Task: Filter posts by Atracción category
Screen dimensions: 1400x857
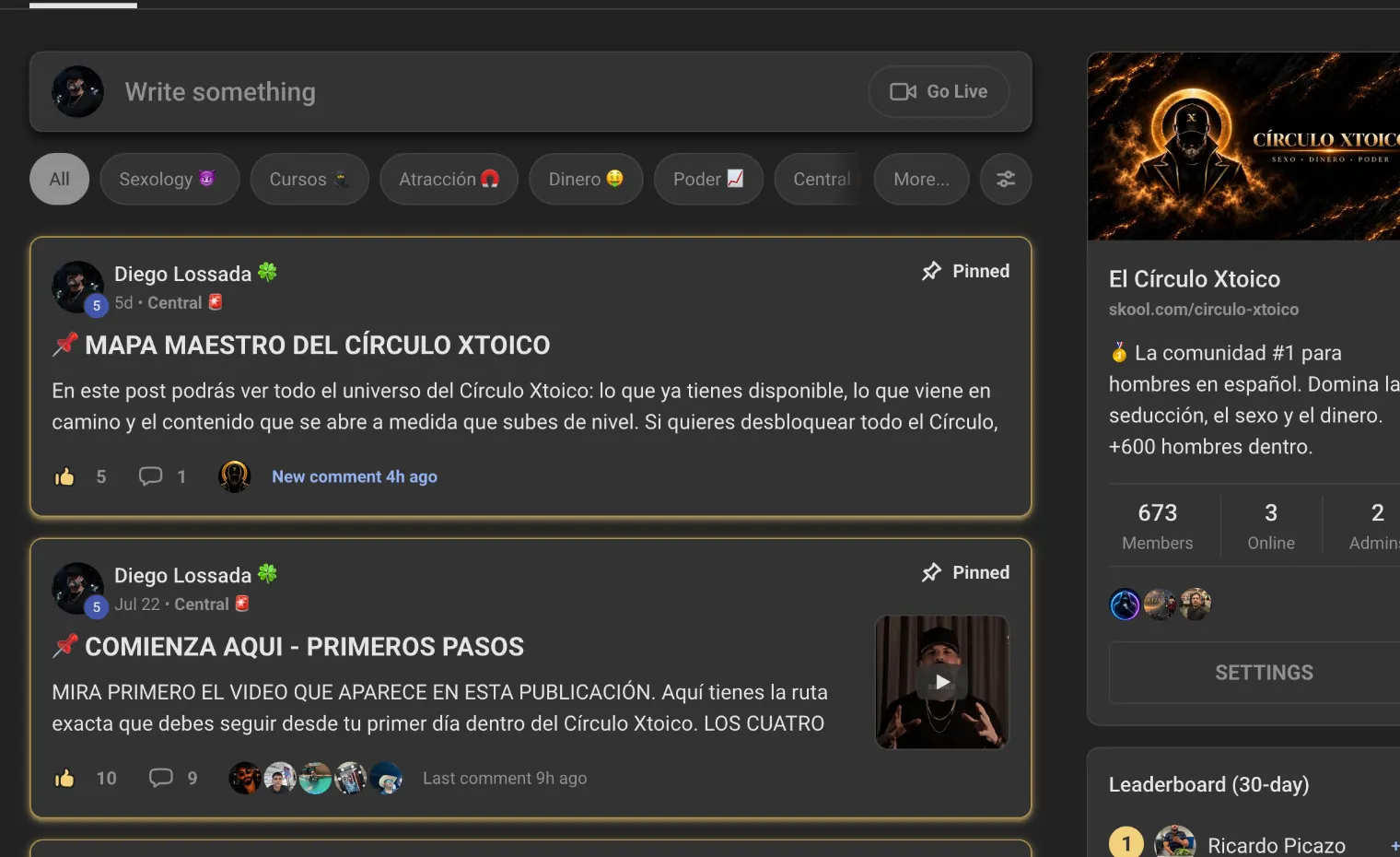Action: click(x=449, y=179)
